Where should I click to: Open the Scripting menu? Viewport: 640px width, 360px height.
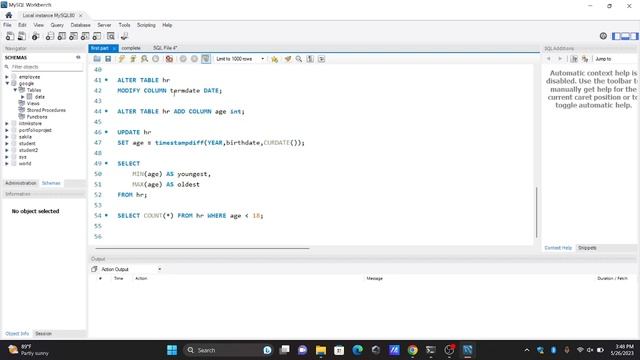pyautogui.click(x=146, y=25)
